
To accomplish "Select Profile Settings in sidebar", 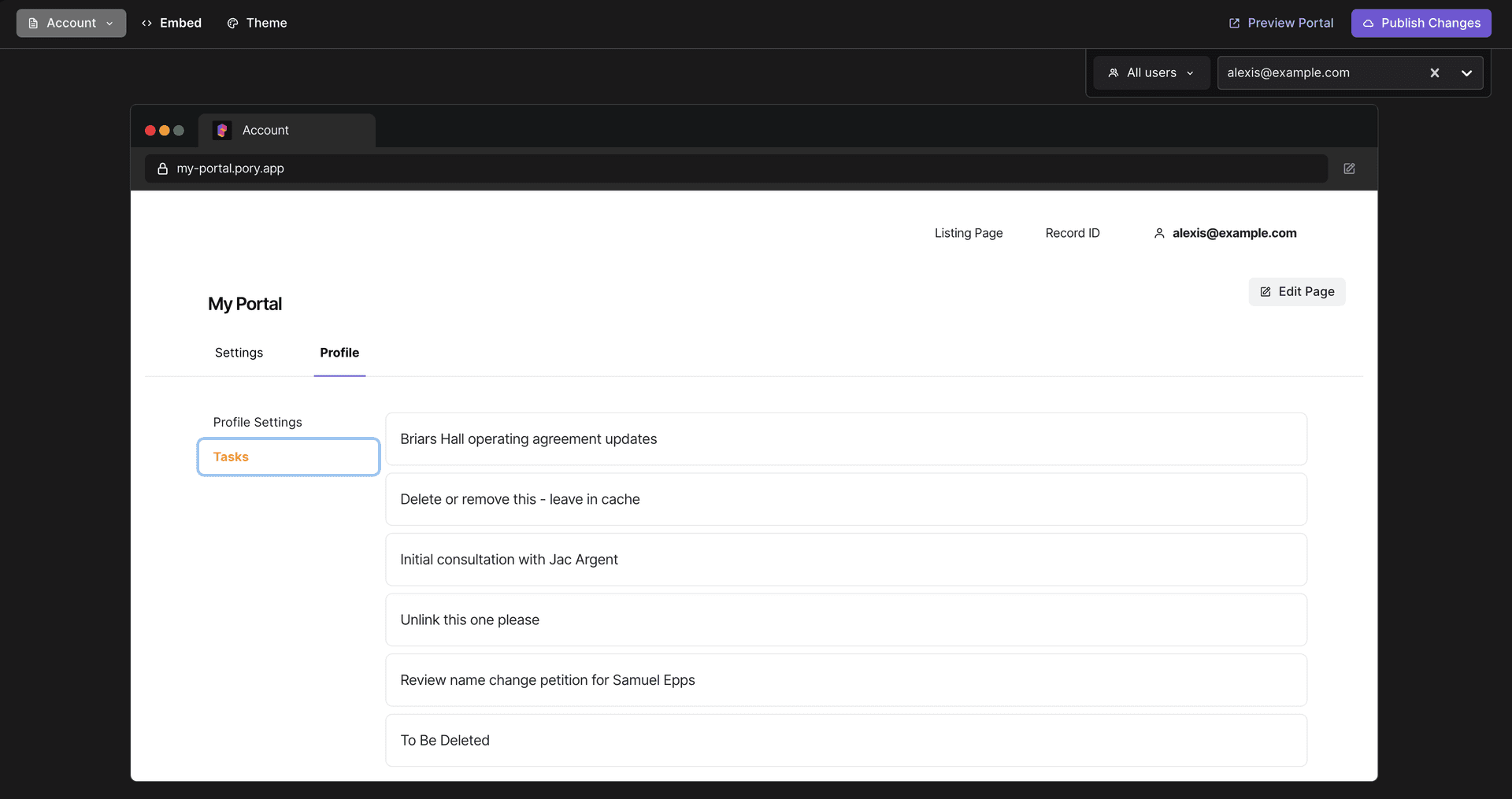I will point(258,422).
